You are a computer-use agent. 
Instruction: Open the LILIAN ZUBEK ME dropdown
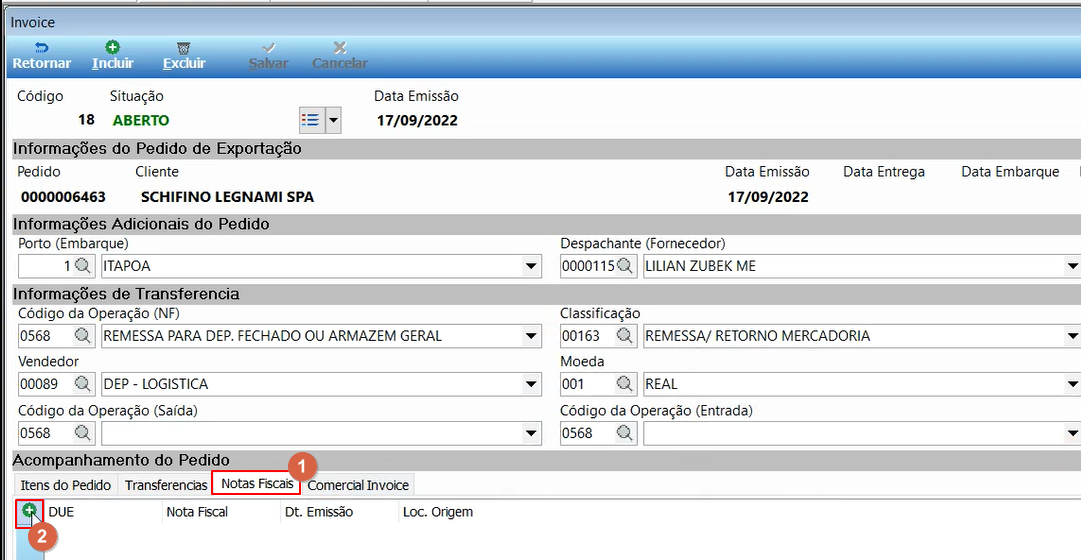(1072, 266)
